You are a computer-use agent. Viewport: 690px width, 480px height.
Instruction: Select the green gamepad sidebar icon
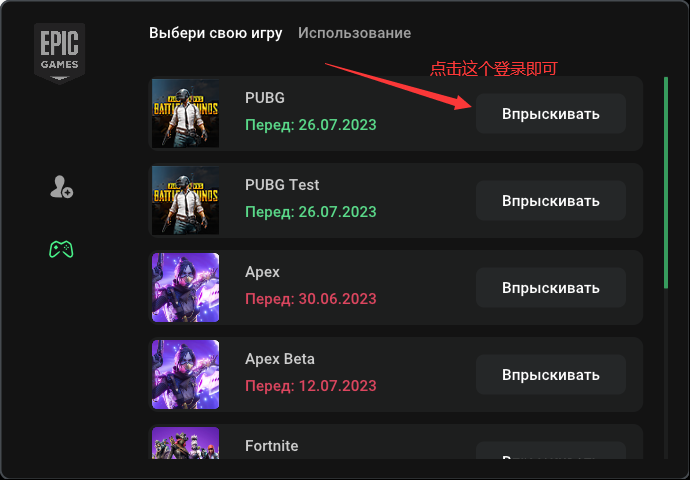click(x=61, y=249)
